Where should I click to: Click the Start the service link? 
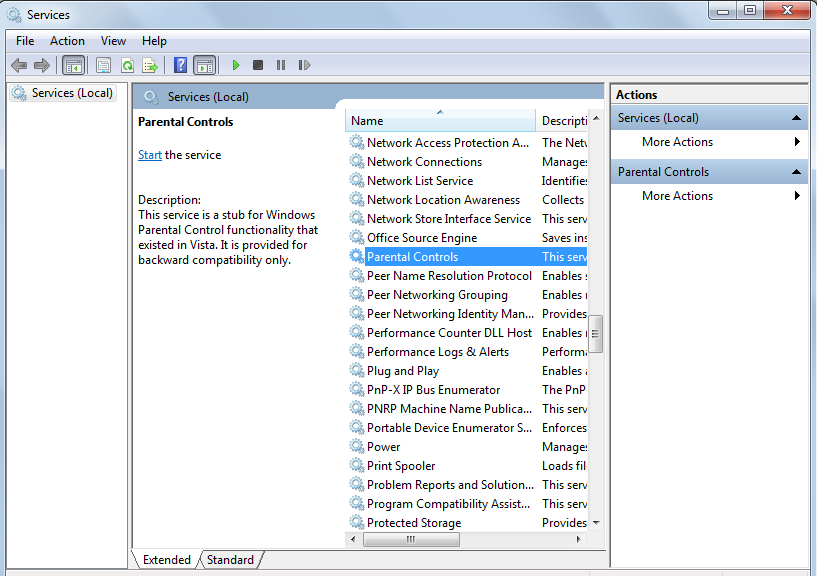(150, 155)
